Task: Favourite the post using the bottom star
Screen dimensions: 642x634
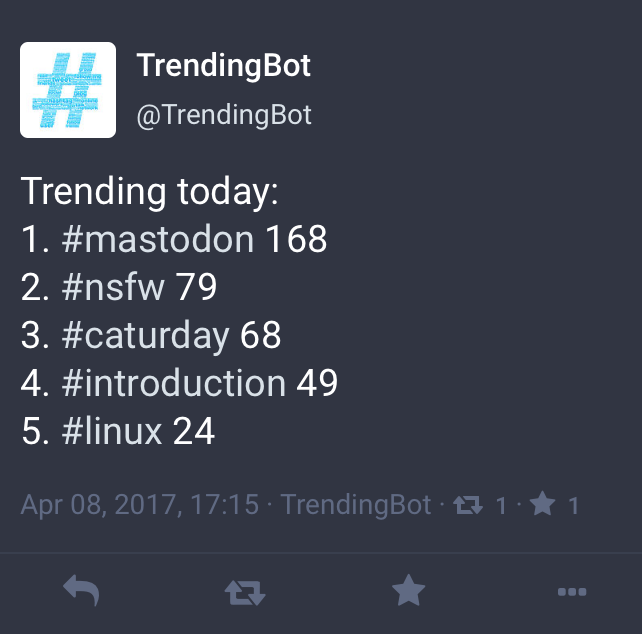Action: [x=408, y=593]
